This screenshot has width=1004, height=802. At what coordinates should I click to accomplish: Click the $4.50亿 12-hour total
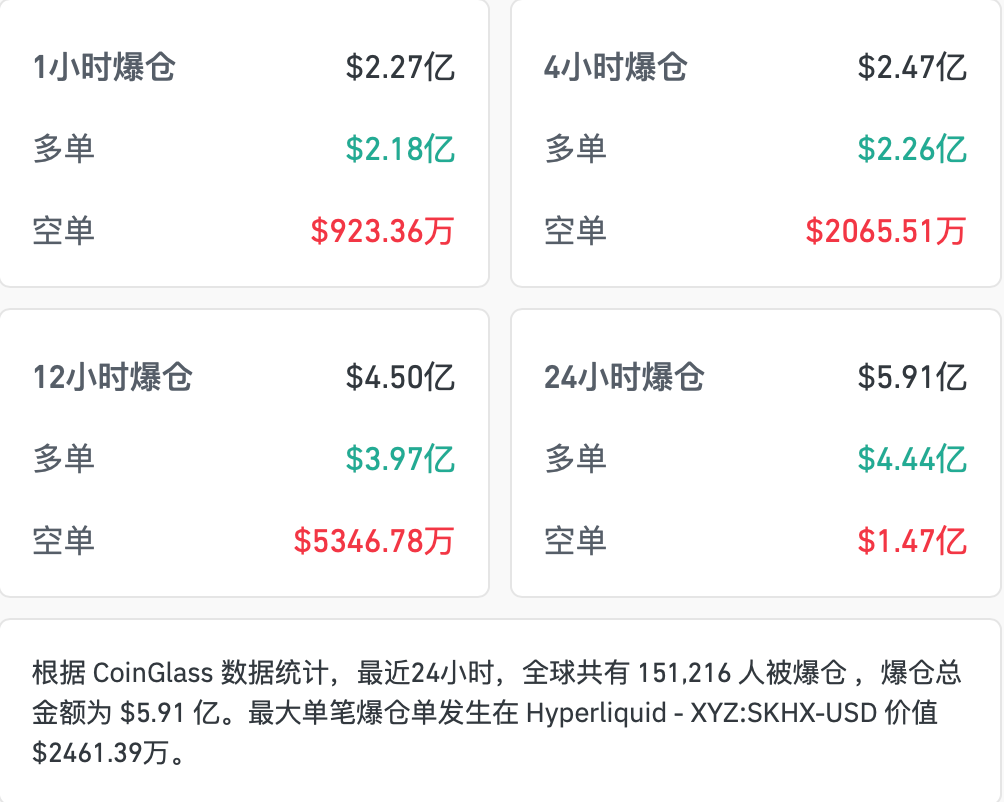click(400, 377)
